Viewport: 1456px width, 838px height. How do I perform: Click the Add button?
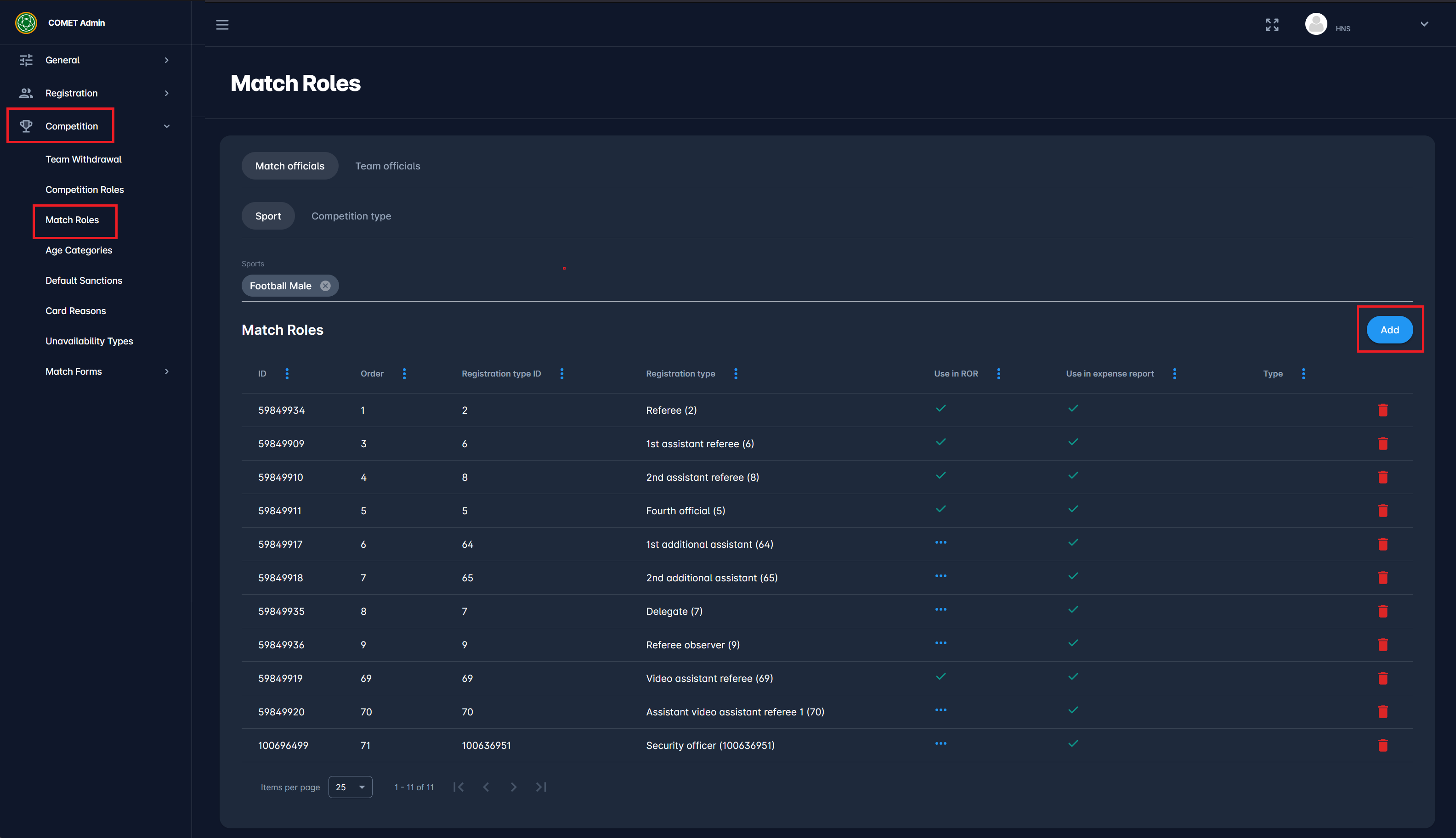coord(1389,330)
